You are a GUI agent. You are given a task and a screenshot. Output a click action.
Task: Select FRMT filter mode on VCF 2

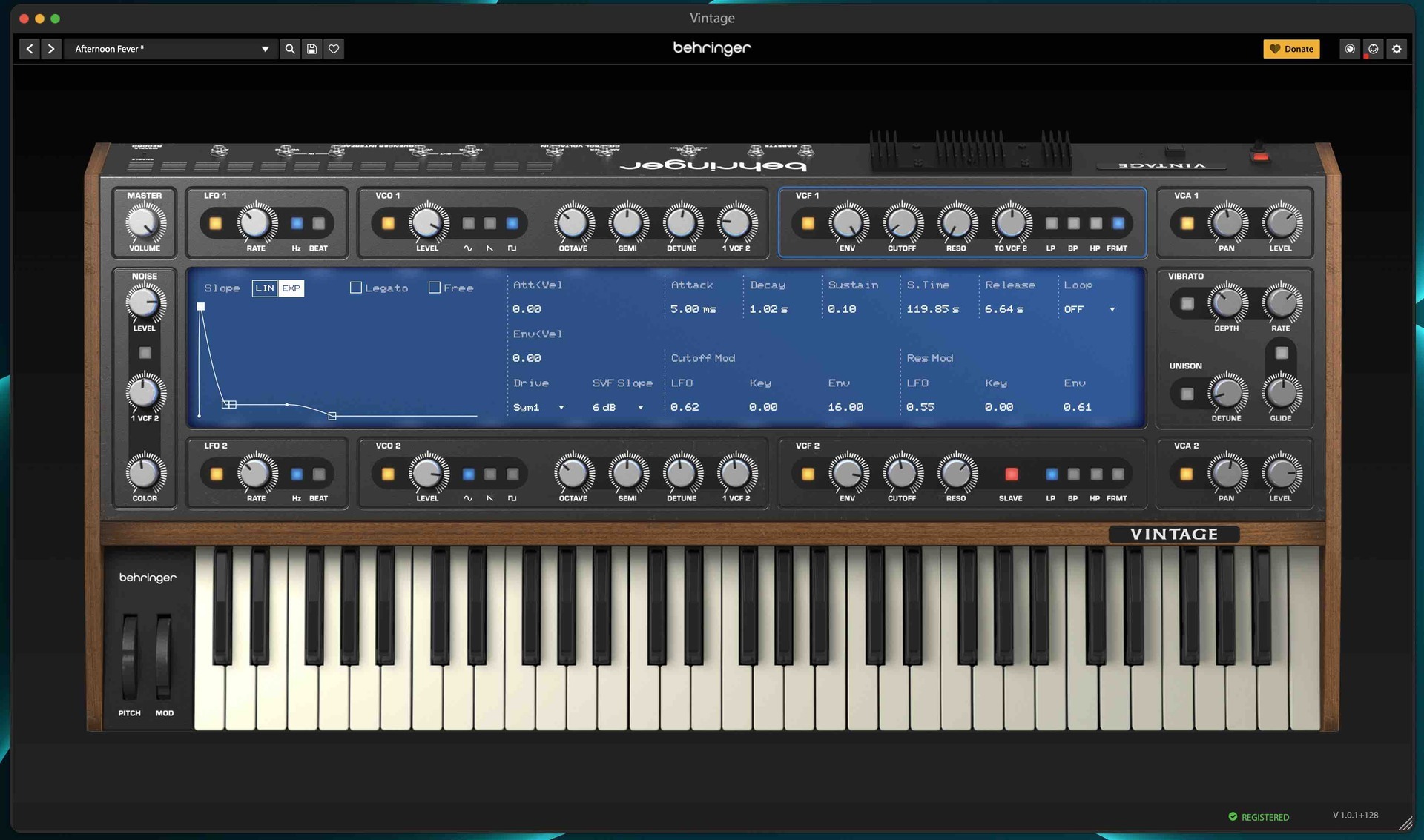point(1116,474)
